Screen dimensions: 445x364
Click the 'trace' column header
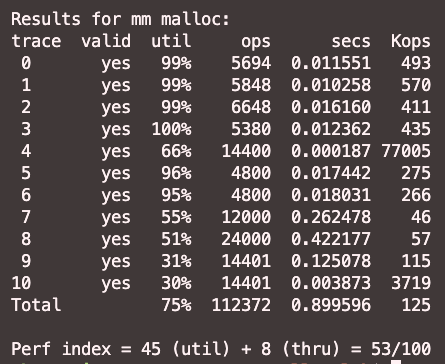point(36,41)
